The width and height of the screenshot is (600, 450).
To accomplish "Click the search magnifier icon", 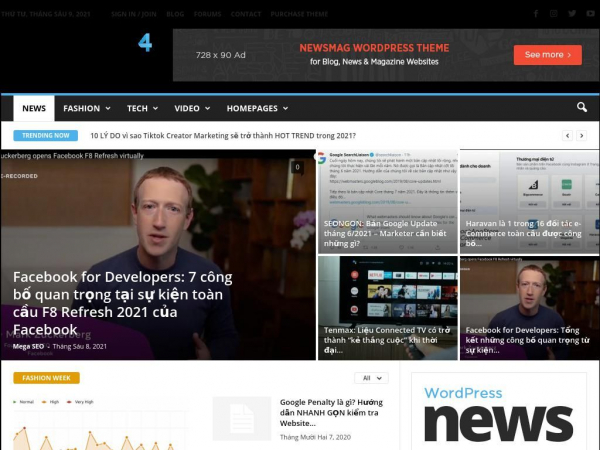I will pos(582,107).
